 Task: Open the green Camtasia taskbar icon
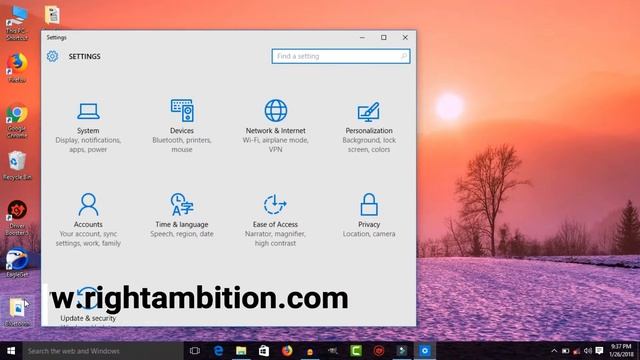pyautogui.click(x=356, y=351)
